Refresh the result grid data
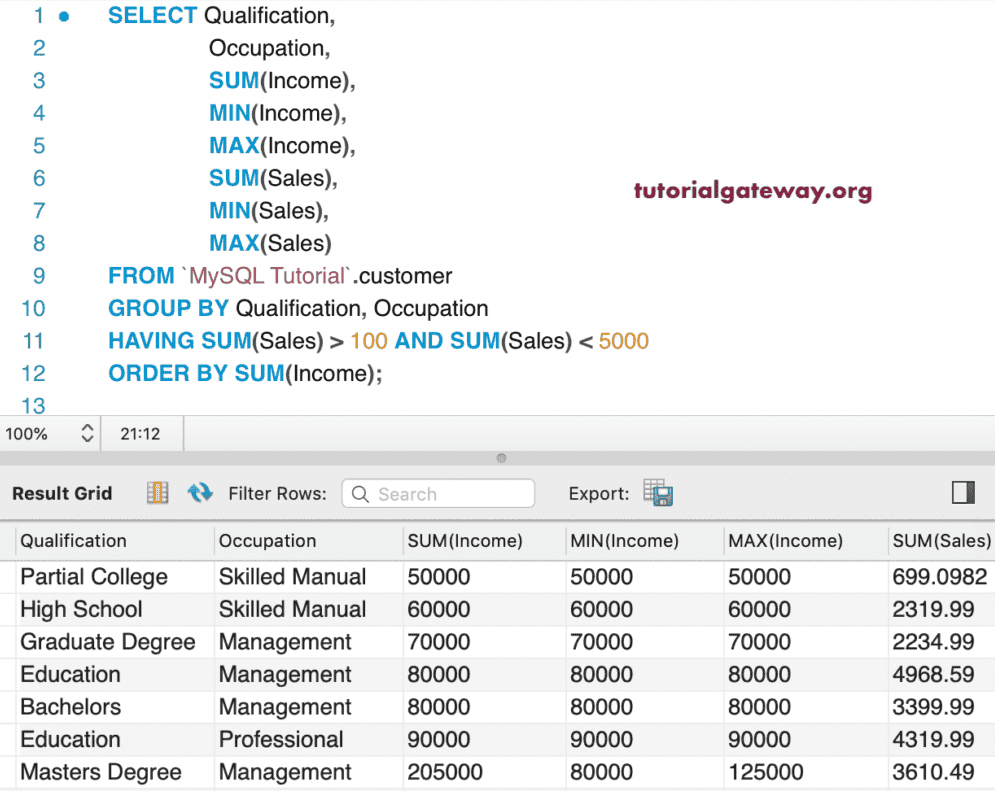The height and width of the screenshot is (791, 995). coord(200,493)
